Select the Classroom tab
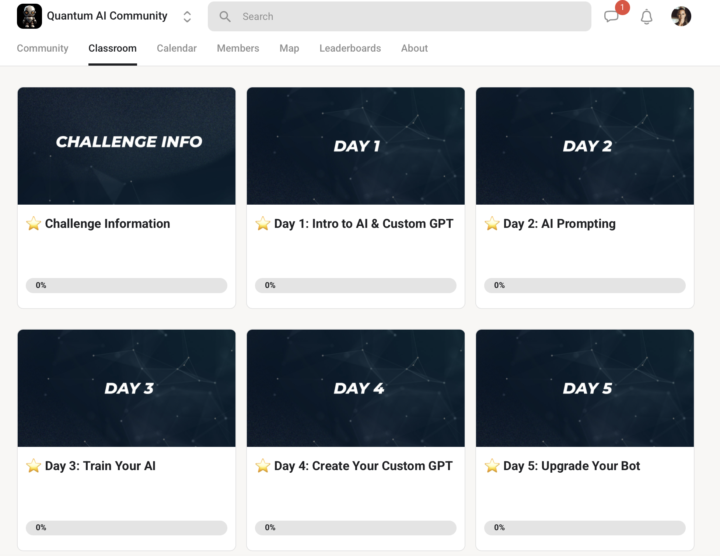Viewport: 720px width, 556px height. click(x=112, y=48)
